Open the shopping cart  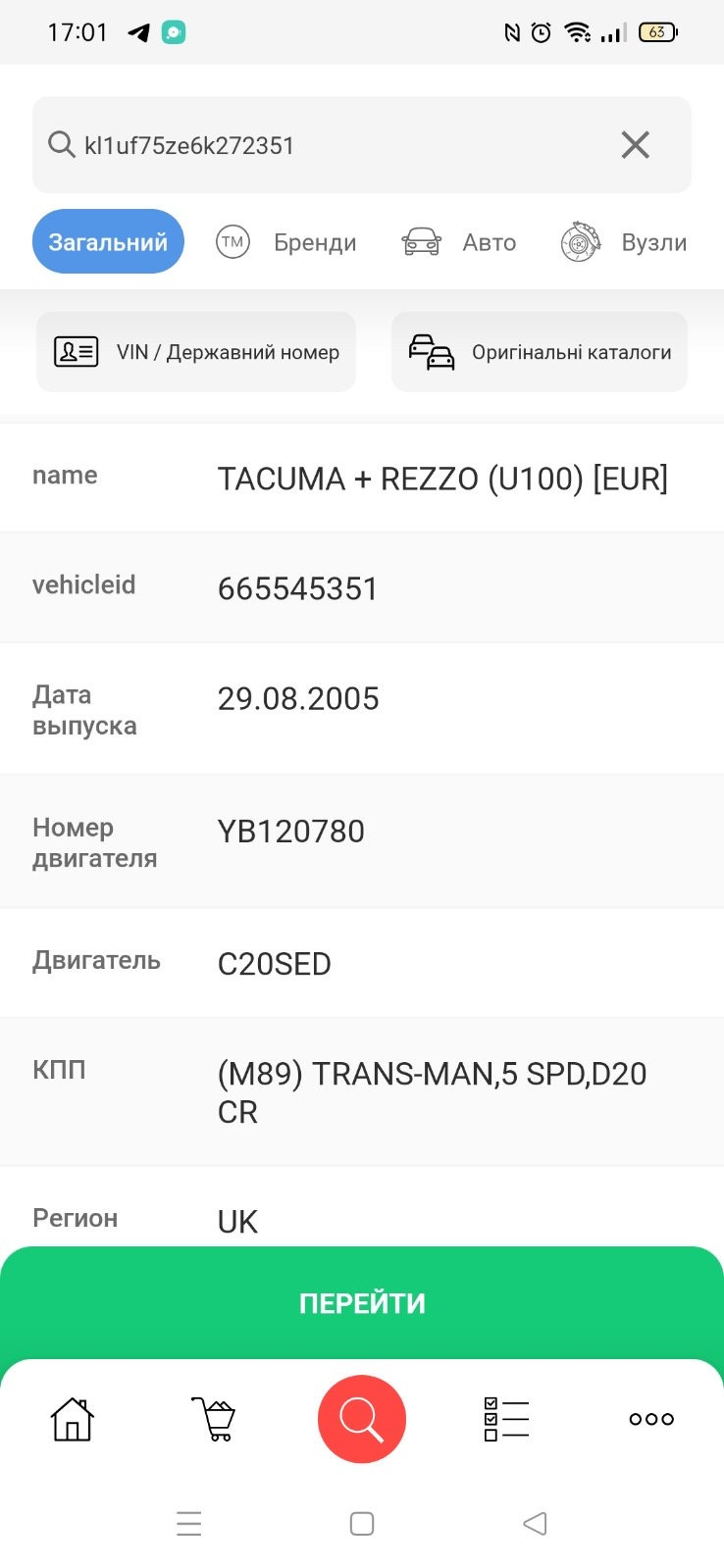214,1419
